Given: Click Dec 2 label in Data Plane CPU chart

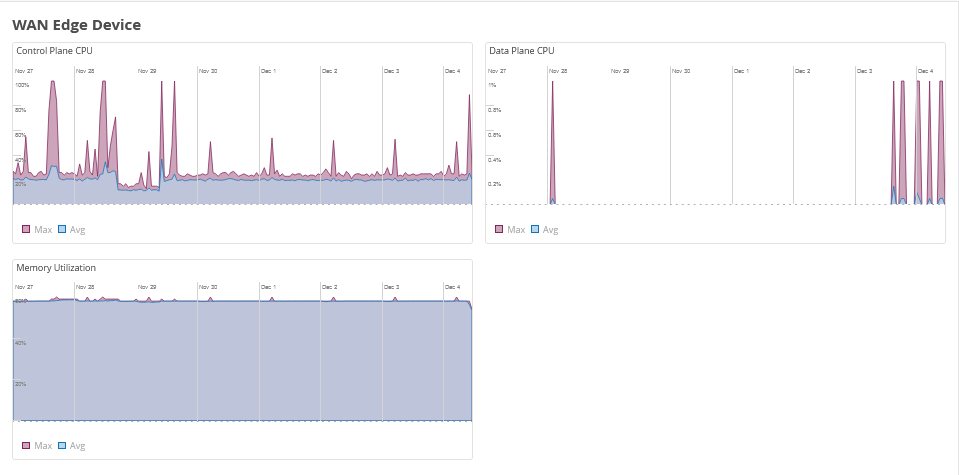Looking at the screenshot, I should point(802,71).
